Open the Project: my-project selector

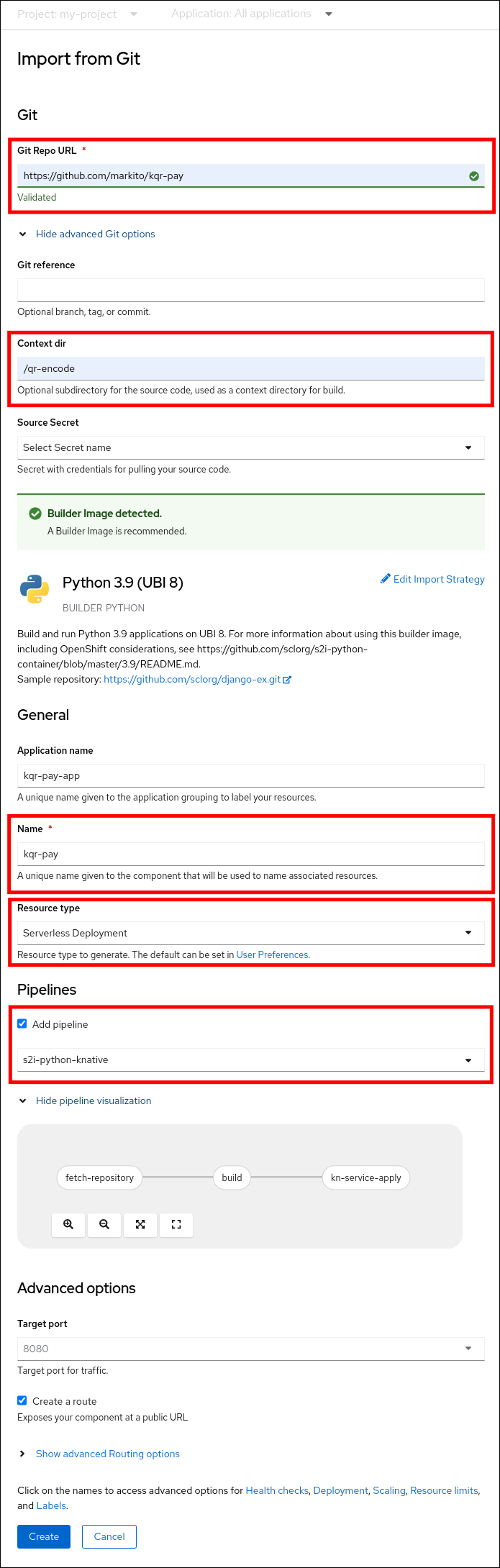pos(79,14)
